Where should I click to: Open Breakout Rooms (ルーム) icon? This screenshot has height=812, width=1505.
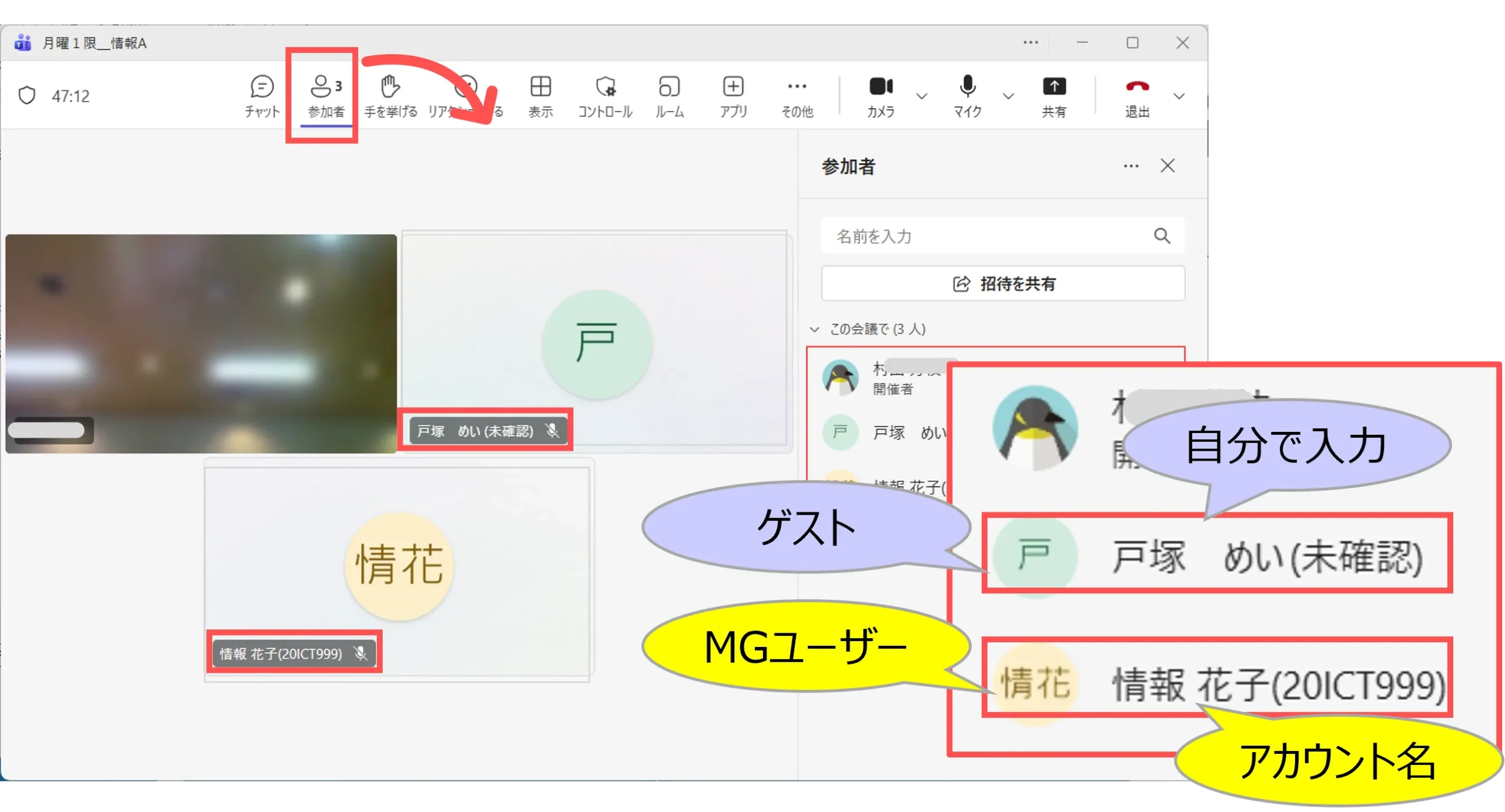pos(669,95)
